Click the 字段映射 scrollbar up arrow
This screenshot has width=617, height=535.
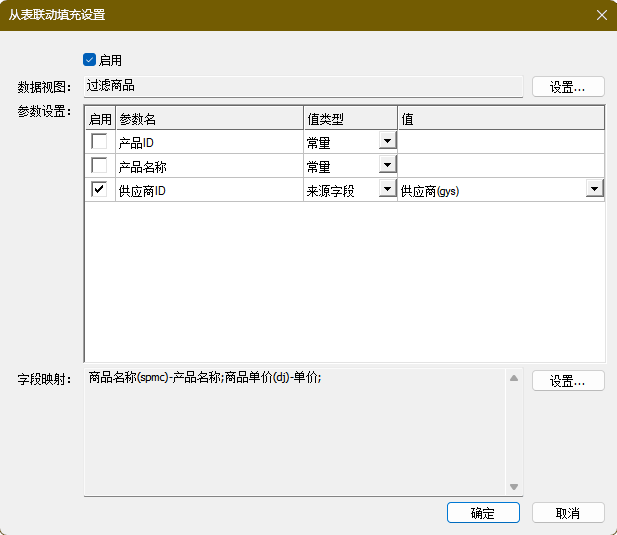tap(514, 378)
